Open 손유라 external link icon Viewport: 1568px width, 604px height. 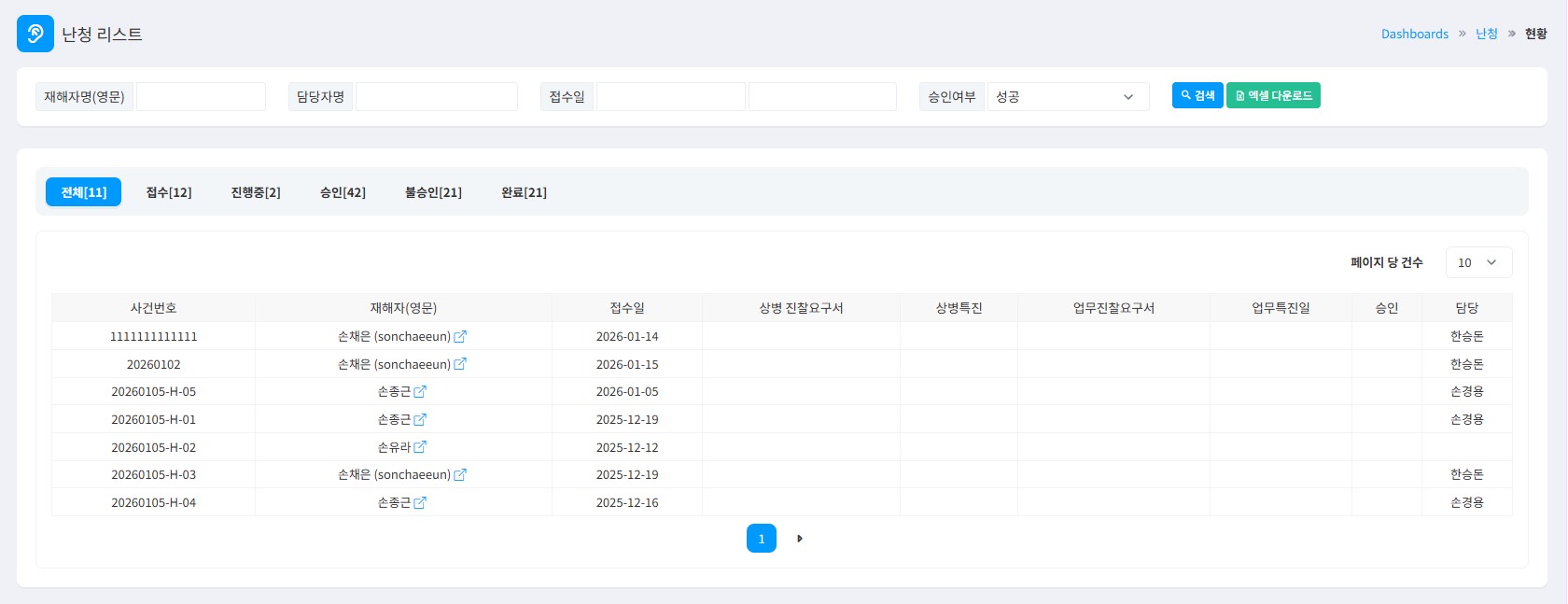click(420, 447)
